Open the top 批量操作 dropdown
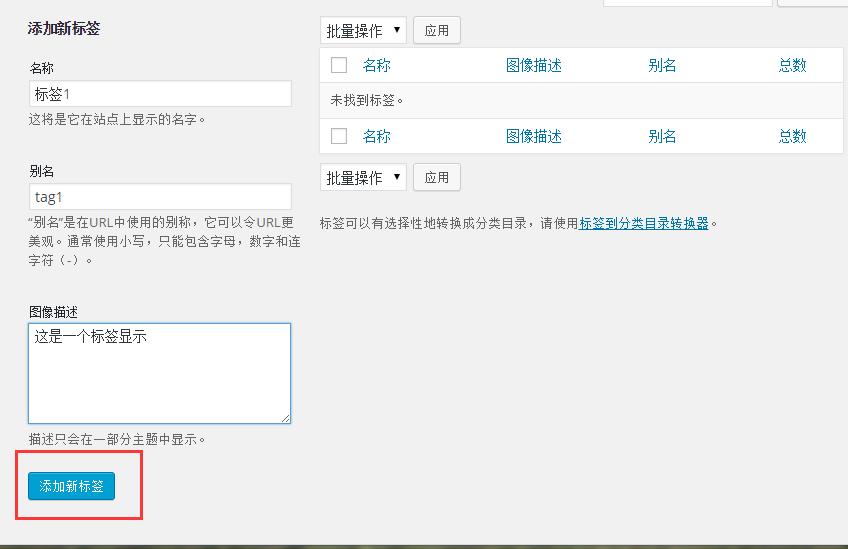This screenshot has height=549, width=848. point(363,31)
